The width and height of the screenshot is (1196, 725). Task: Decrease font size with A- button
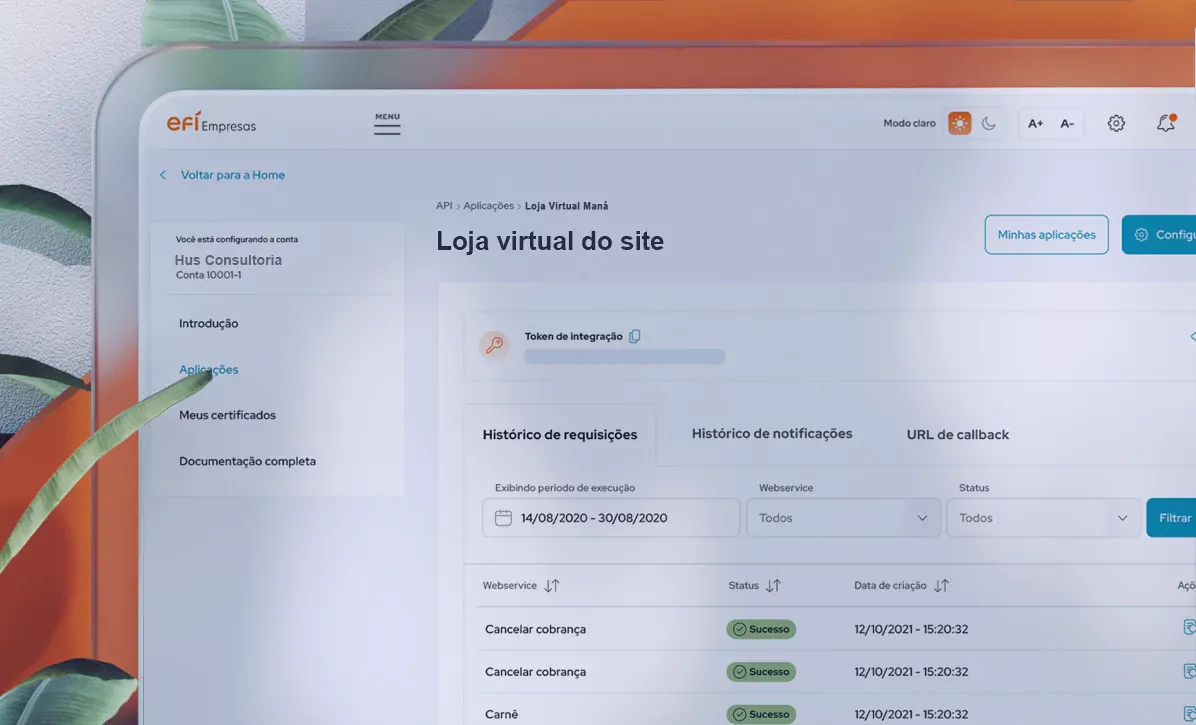tap(1067, 124)
